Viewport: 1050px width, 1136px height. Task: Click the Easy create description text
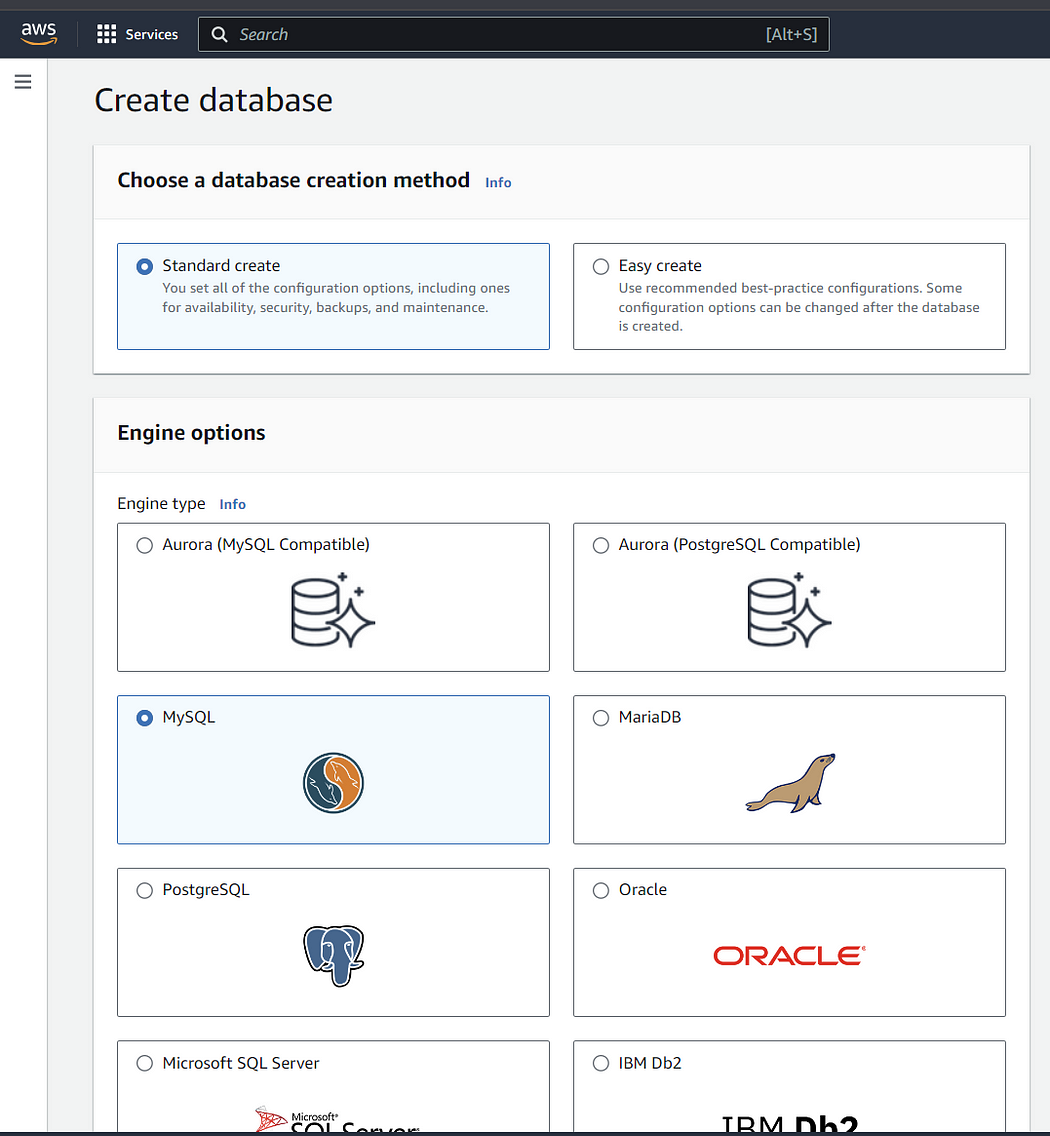(x=799, y=307)
